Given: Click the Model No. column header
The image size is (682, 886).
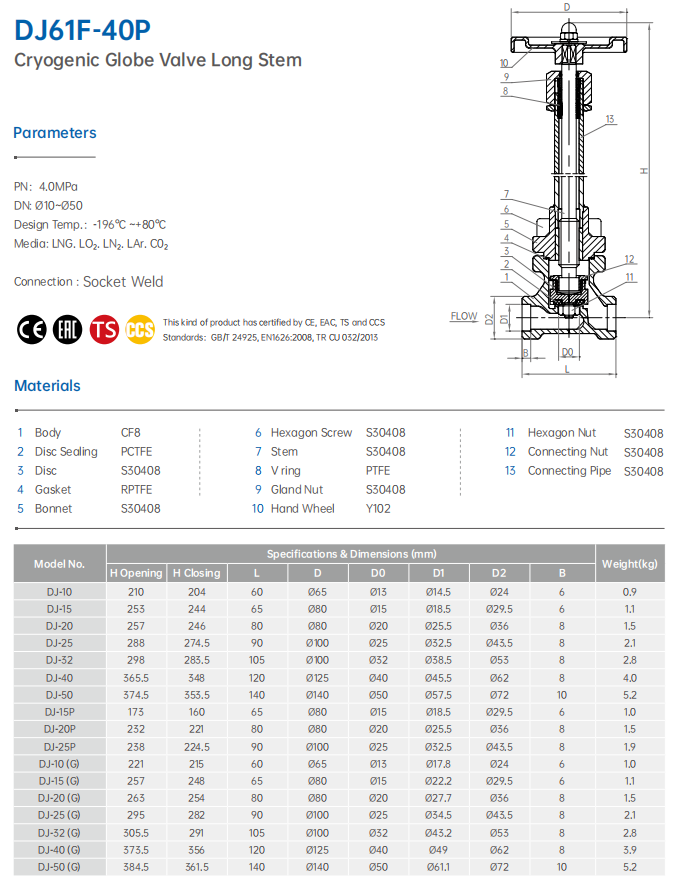Looking at the screenshot, I should 60,563.
